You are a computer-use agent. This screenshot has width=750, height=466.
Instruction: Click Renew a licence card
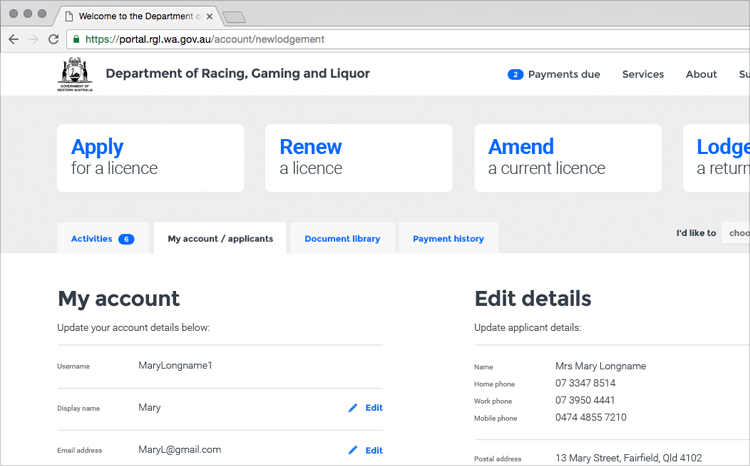pos(358,158)
